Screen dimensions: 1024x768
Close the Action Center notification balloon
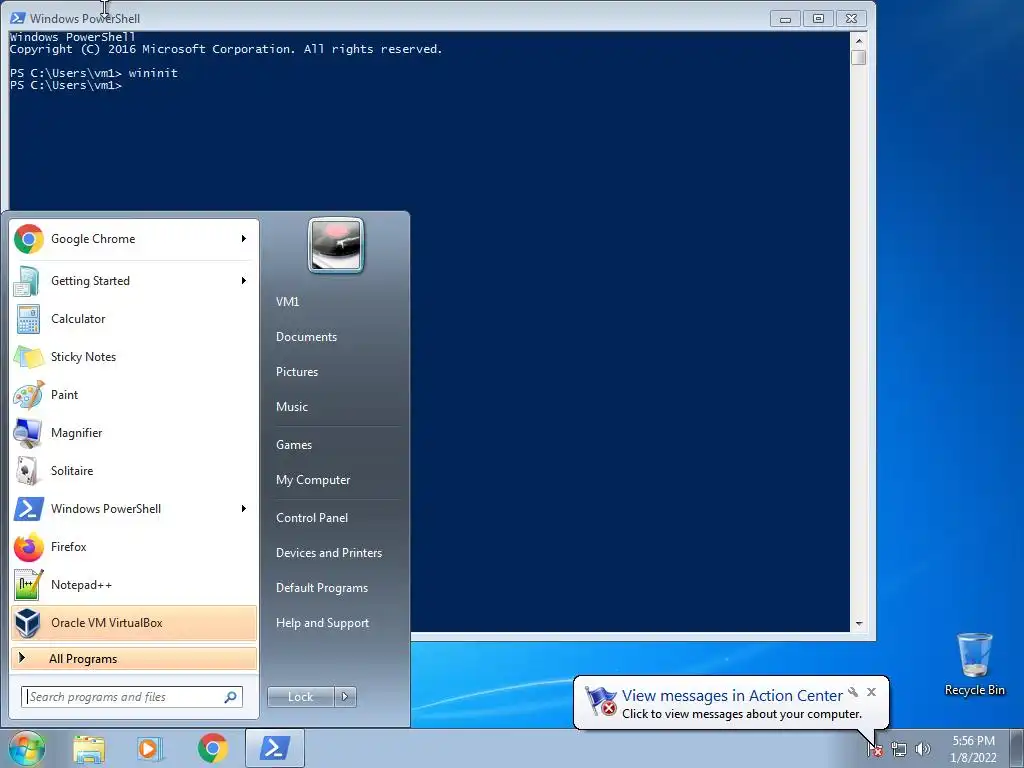point(871,692)
